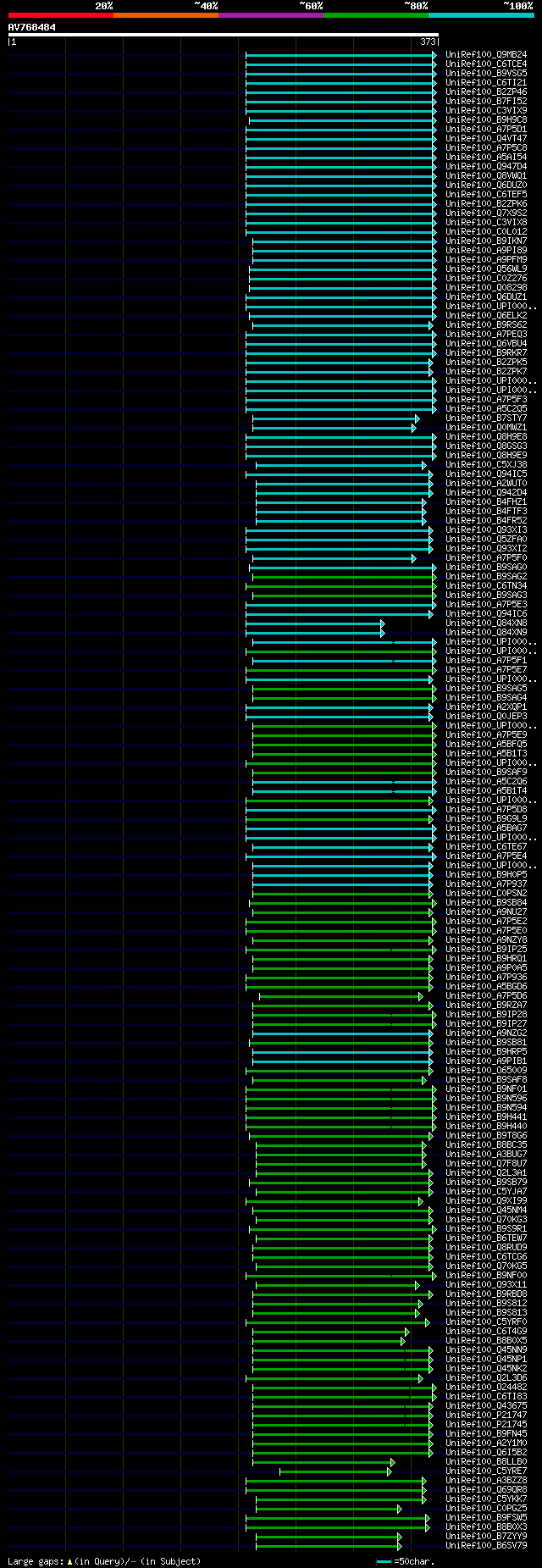Click UniRef100_Q947D4 label
The height and width of the screenshot is (1568, 542).
coord(486,167)
